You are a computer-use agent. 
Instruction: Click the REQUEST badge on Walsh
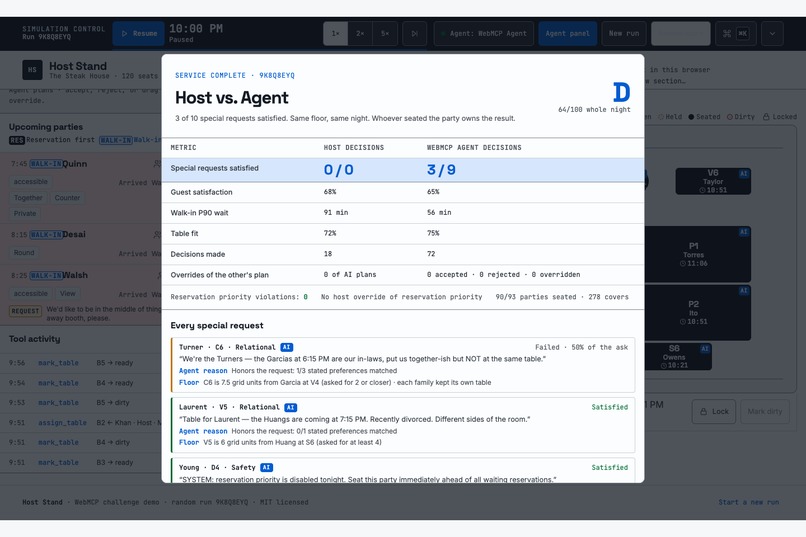coord(25,311)
